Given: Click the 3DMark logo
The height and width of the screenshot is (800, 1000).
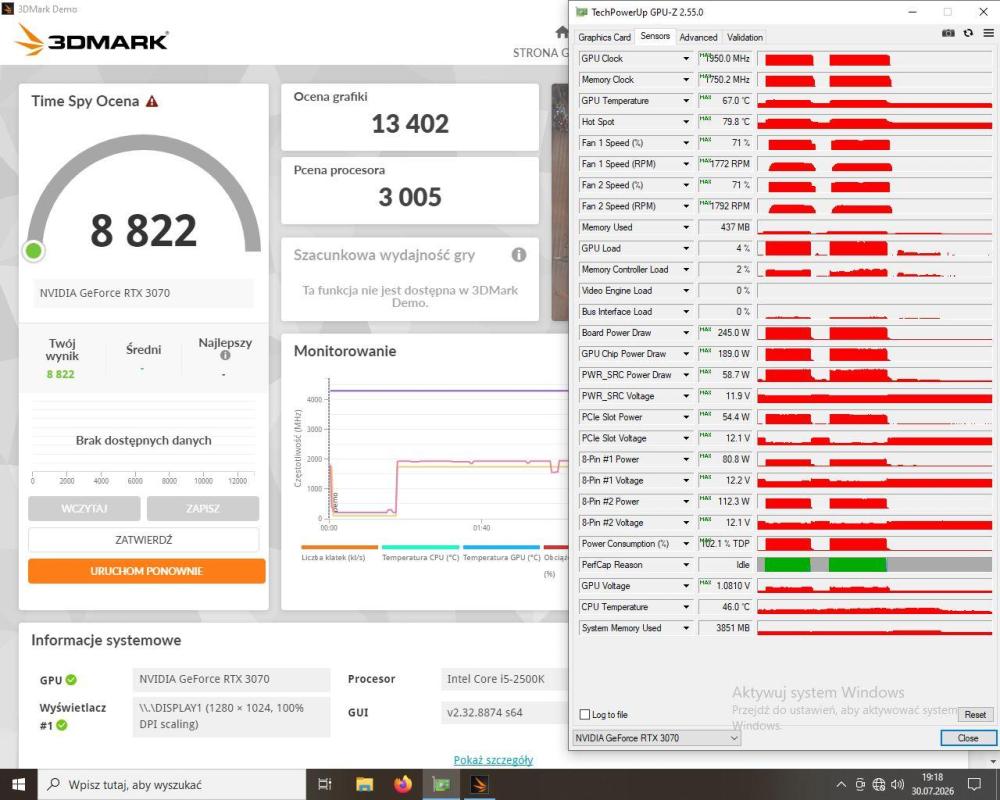Looking at the screenshot, I should [x=92, y=40].
